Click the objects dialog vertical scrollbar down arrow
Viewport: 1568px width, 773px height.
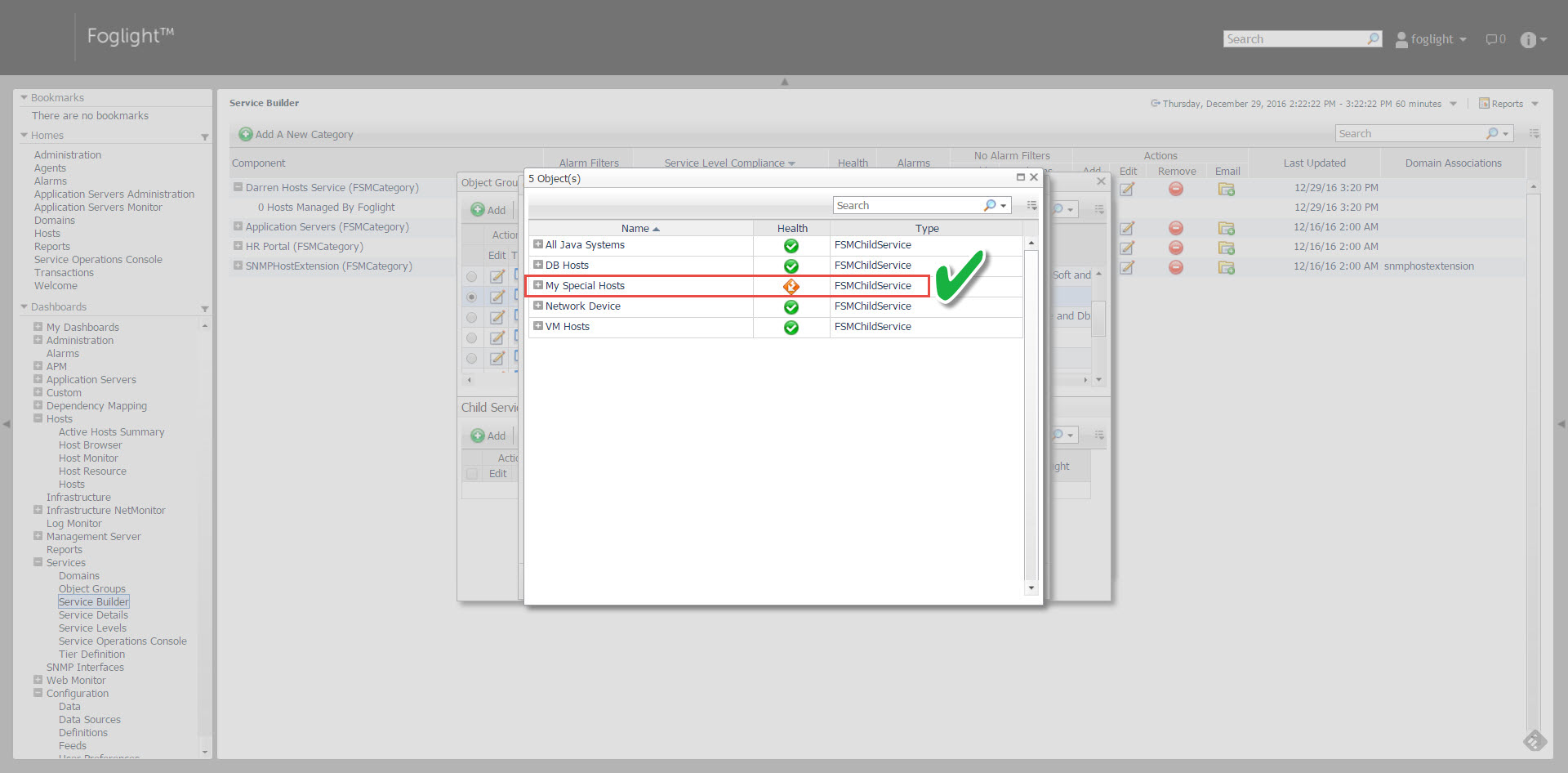pos(1031,588)
